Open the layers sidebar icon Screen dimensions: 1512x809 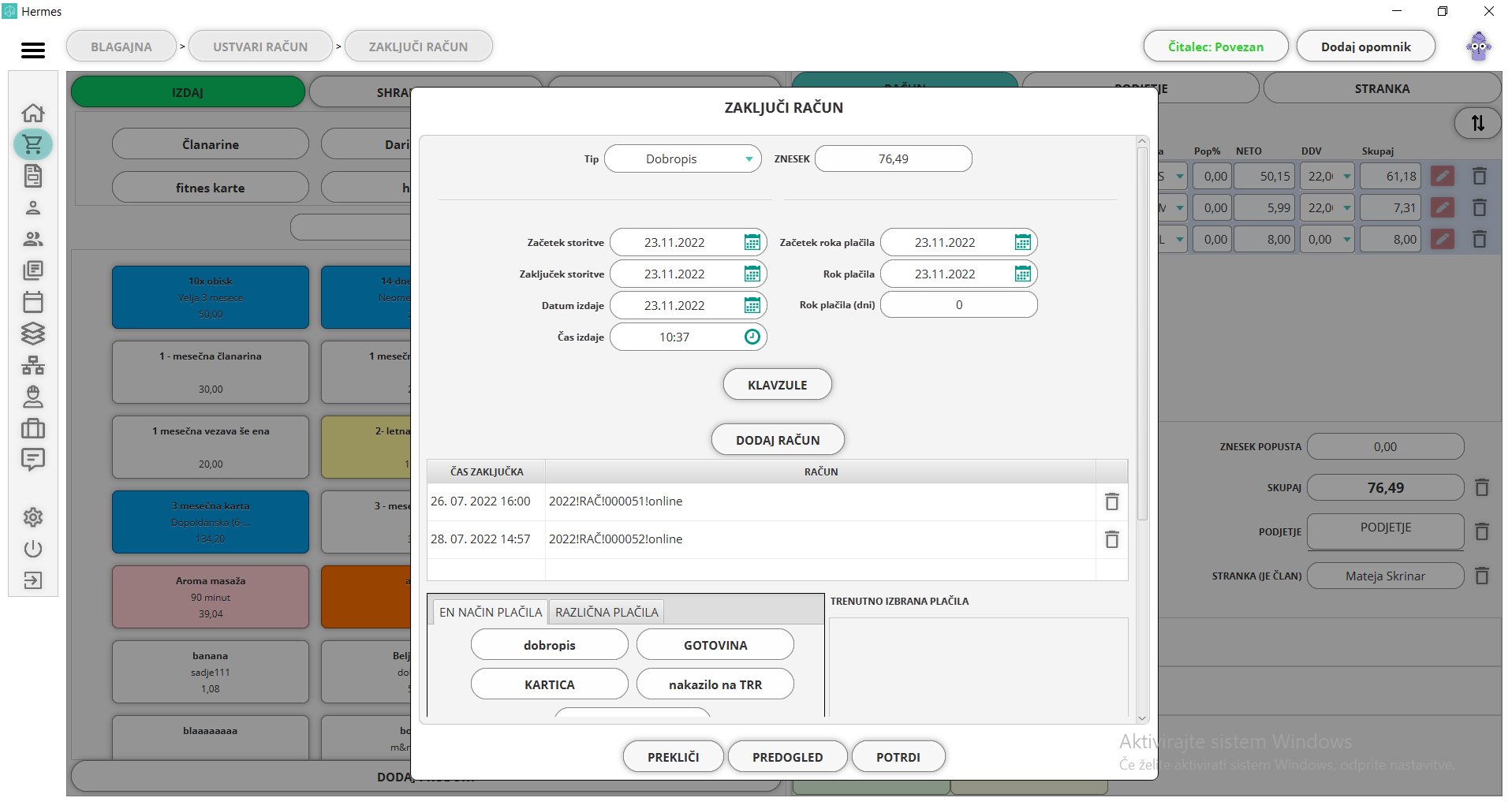(33, 334)
